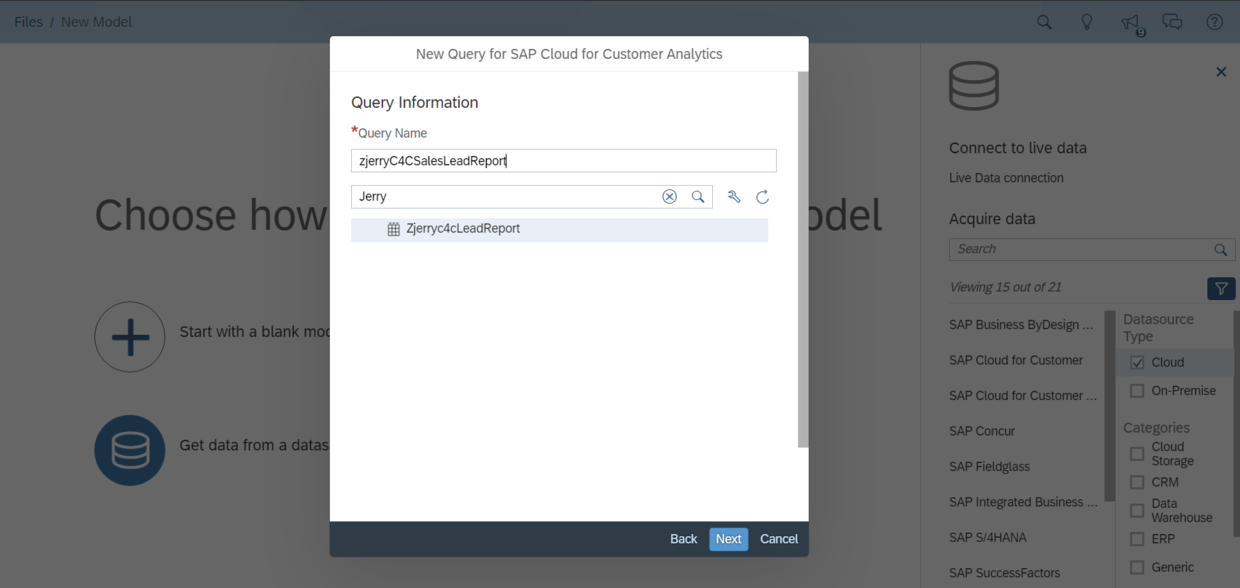Viewport: 1240px width, 588px height.
Task: Click the dialog vertical scrollbar
Action: click(802, 260)
